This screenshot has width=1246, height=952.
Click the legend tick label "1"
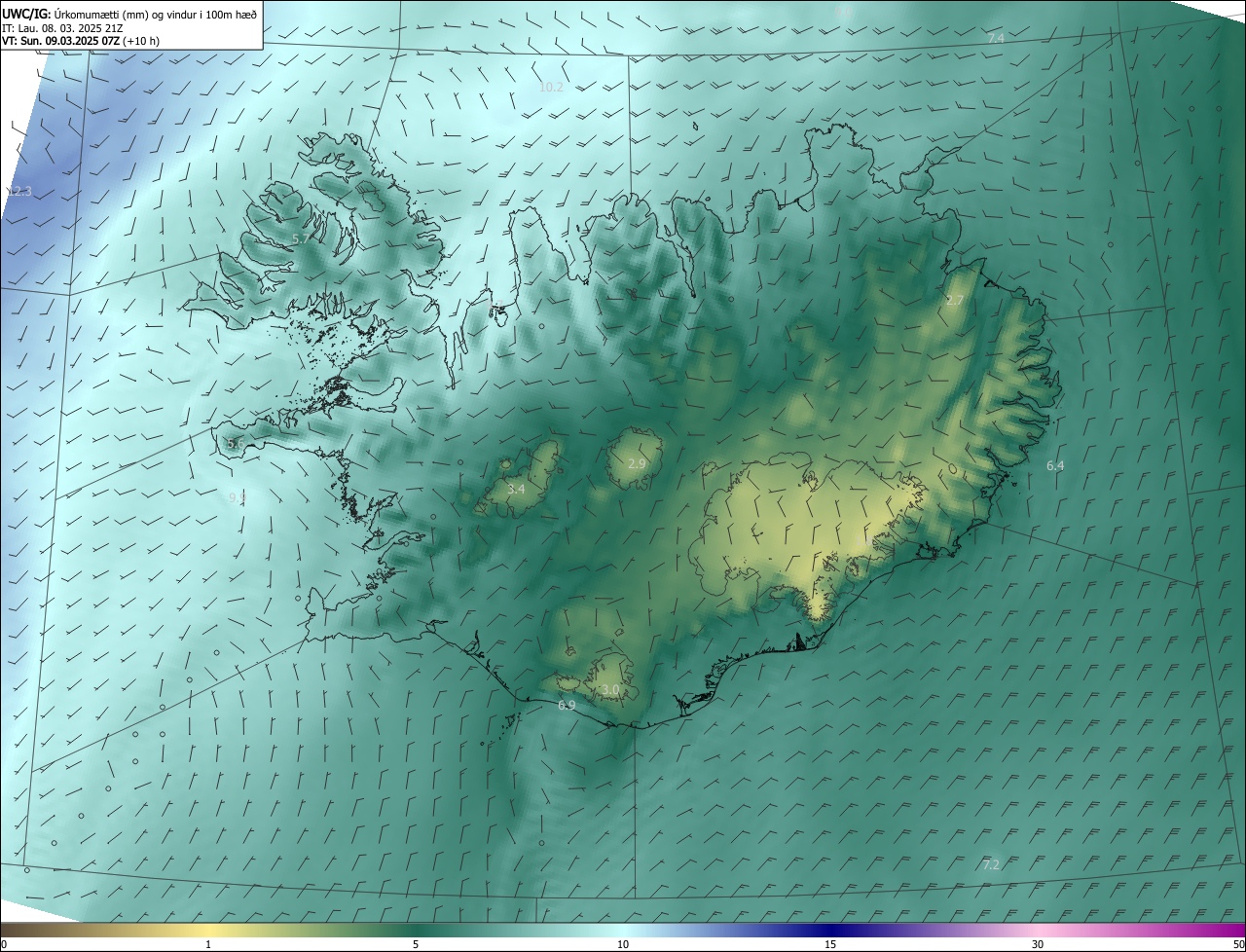[x=208, y=945]
